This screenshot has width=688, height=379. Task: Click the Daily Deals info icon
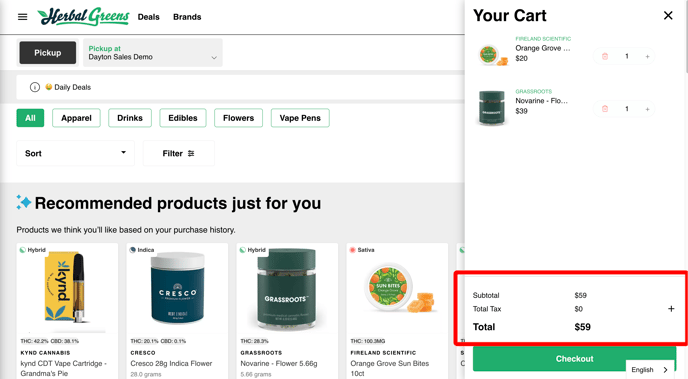tap(35, 87)
